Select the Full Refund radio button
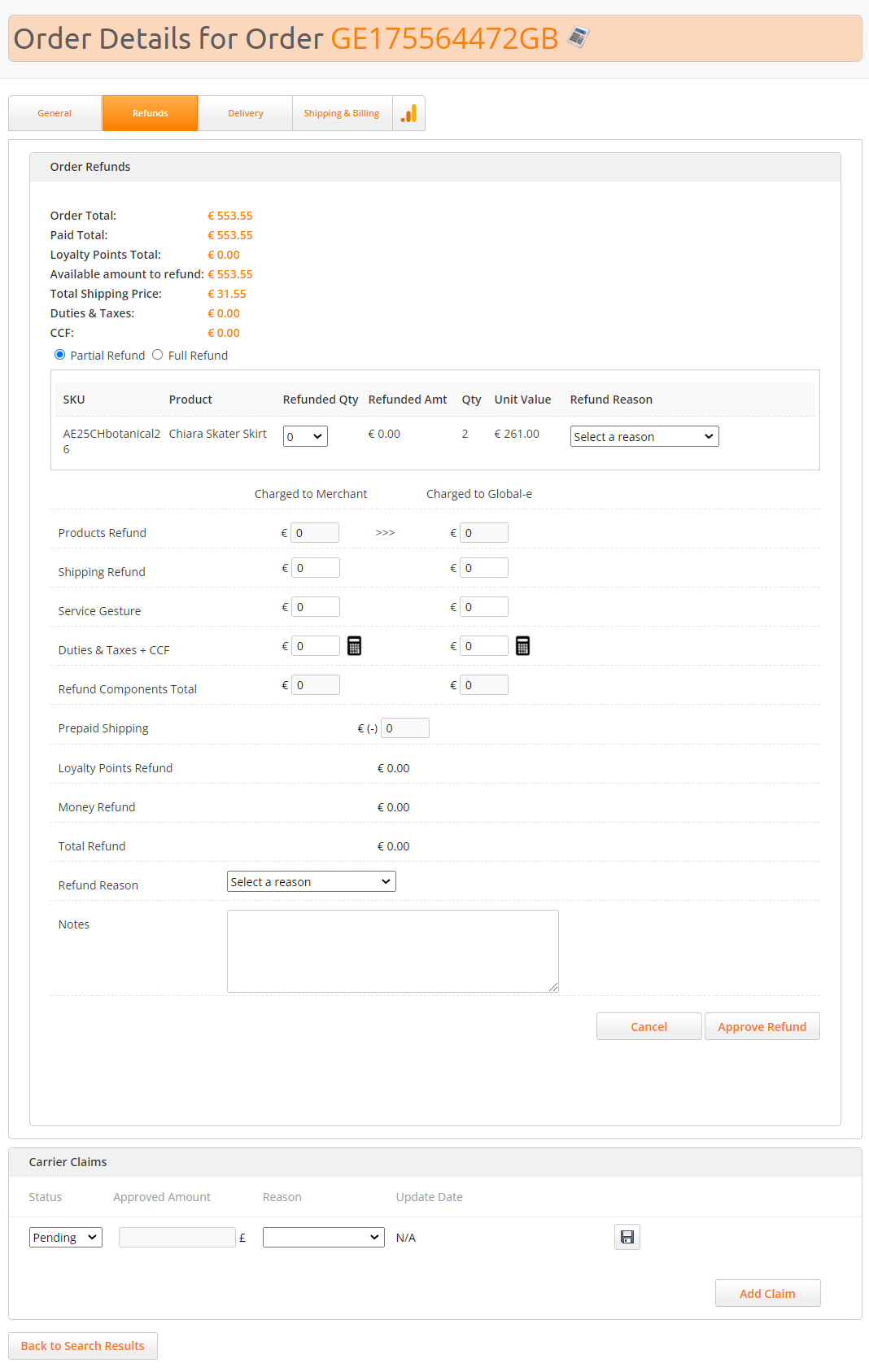The width and height of the screenshot is (869, 1372). 158,355
